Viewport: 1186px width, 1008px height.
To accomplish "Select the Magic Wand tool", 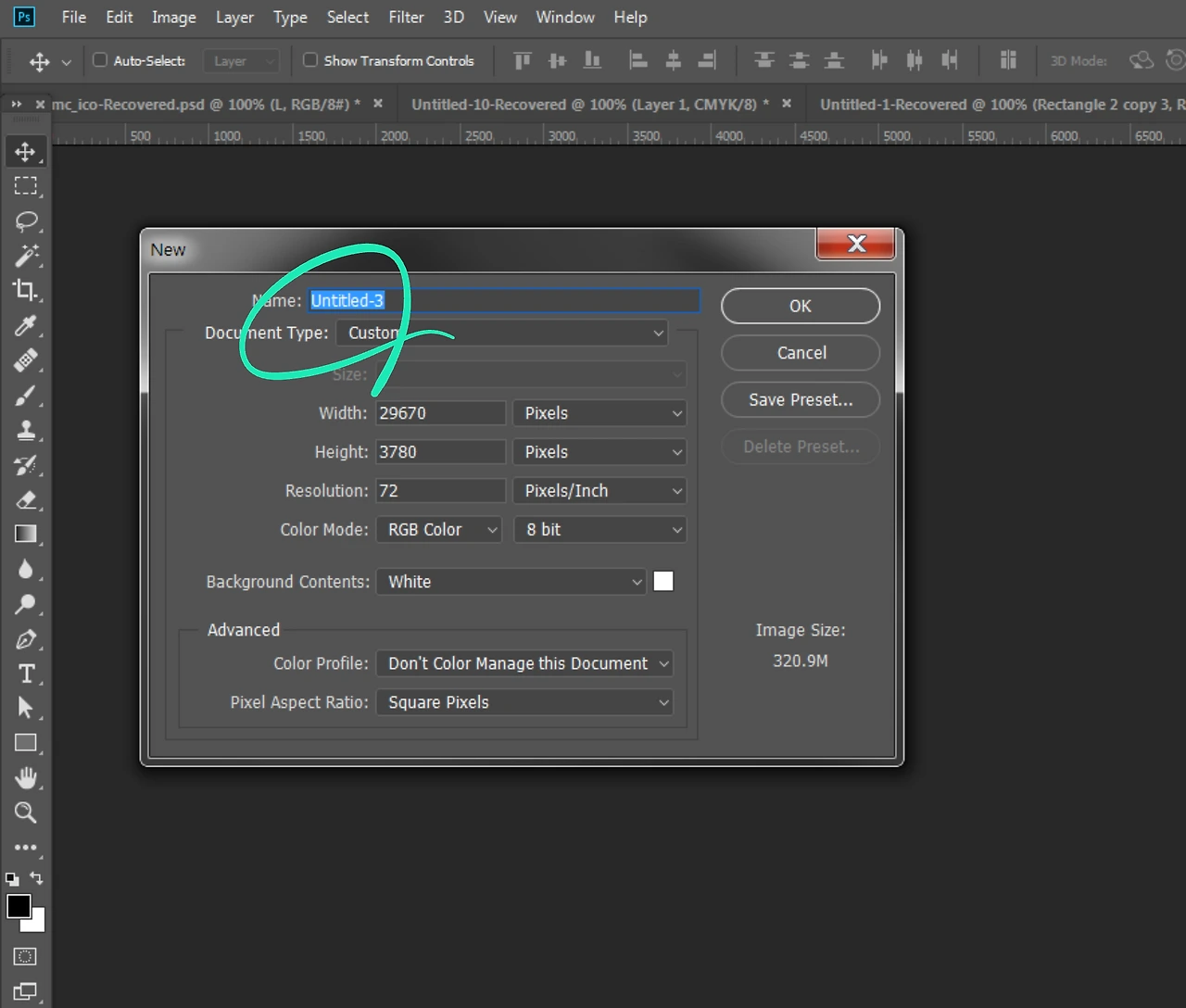I will point(25,256).
